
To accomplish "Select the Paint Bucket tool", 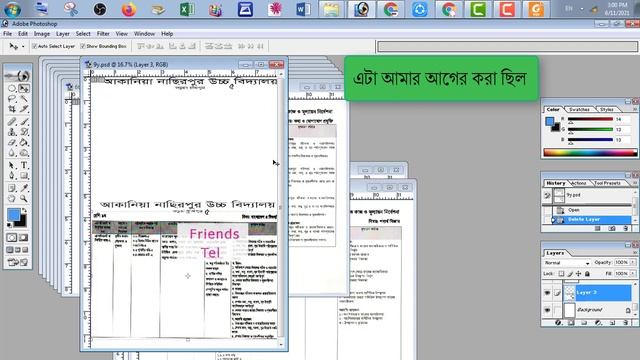I will (24, 142).
